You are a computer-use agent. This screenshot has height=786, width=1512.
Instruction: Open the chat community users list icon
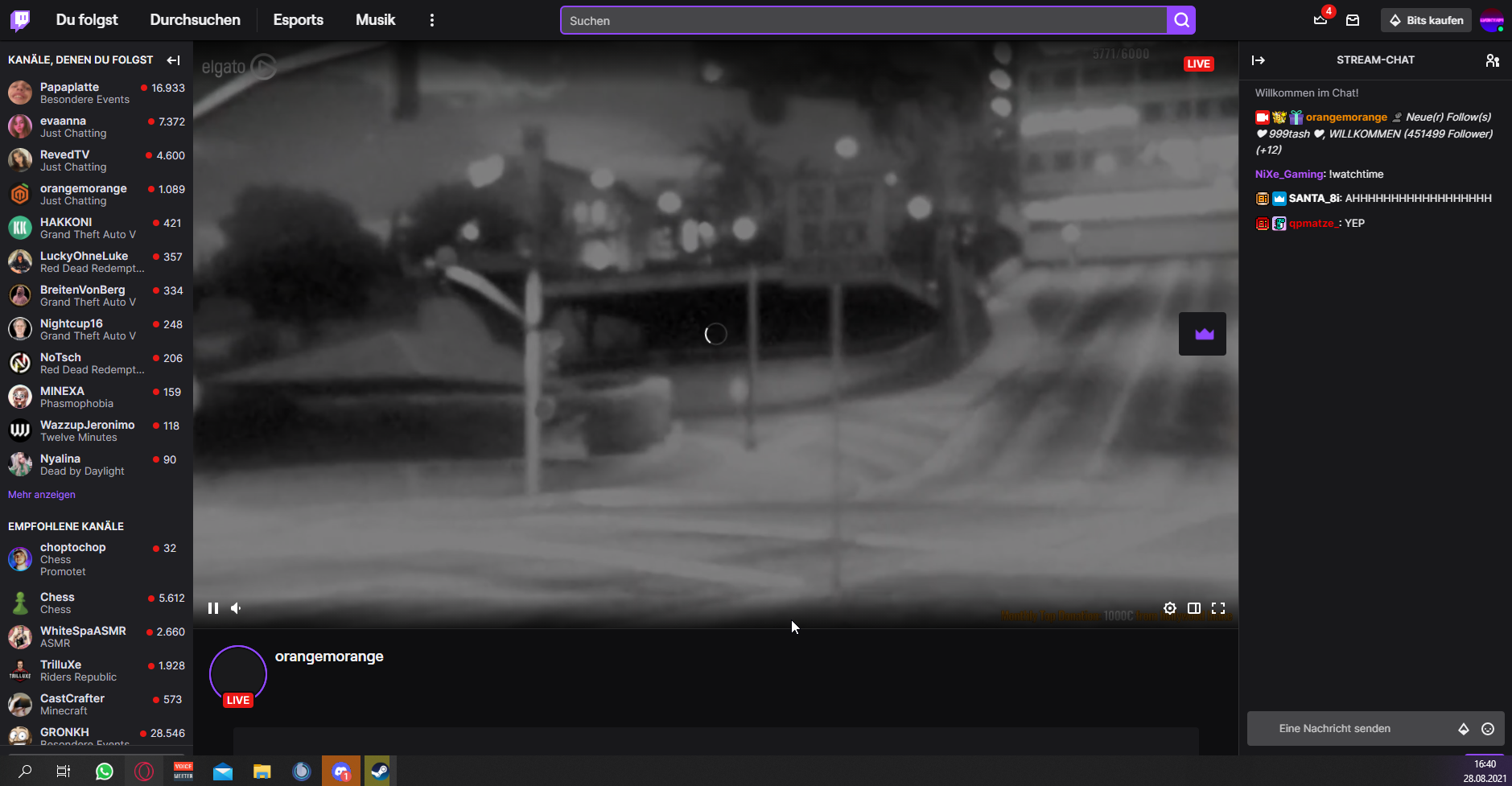[1492, 60]
